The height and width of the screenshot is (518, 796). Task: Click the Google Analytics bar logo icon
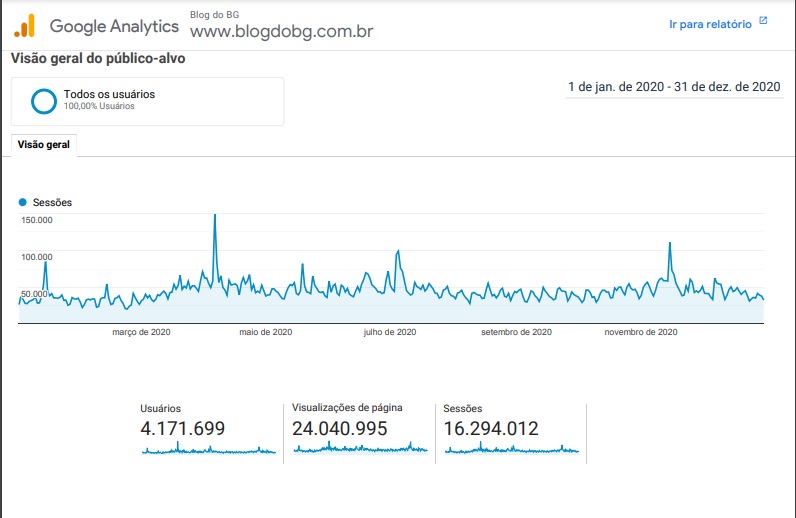(x=24, y=26)
